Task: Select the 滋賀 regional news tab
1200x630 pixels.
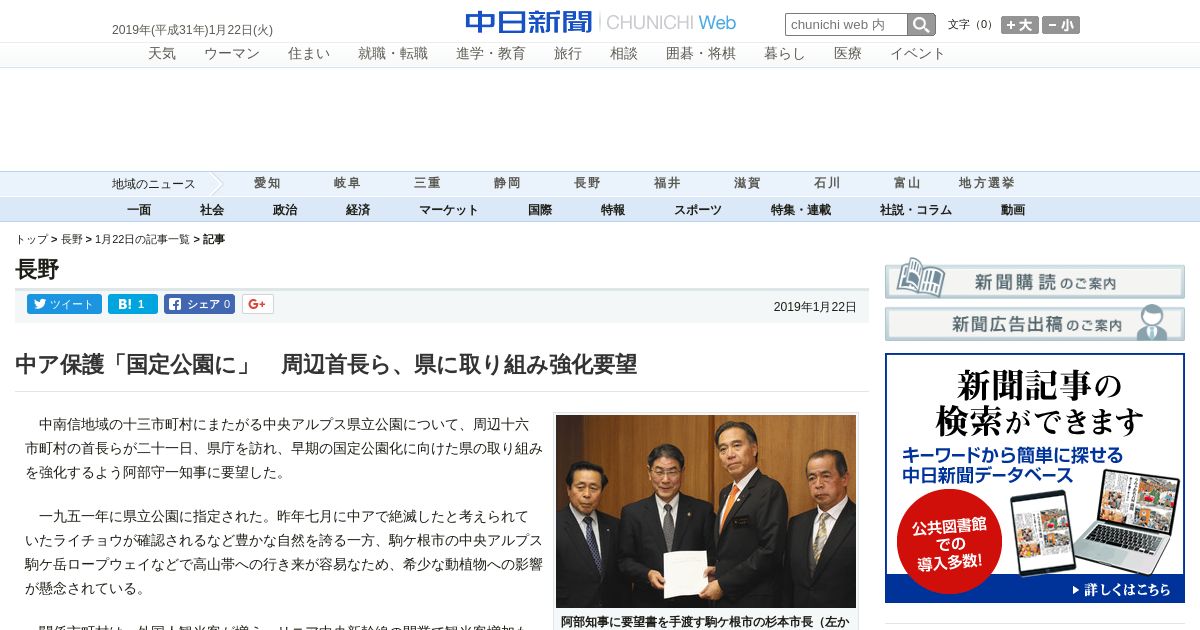Action: point(747,184)
